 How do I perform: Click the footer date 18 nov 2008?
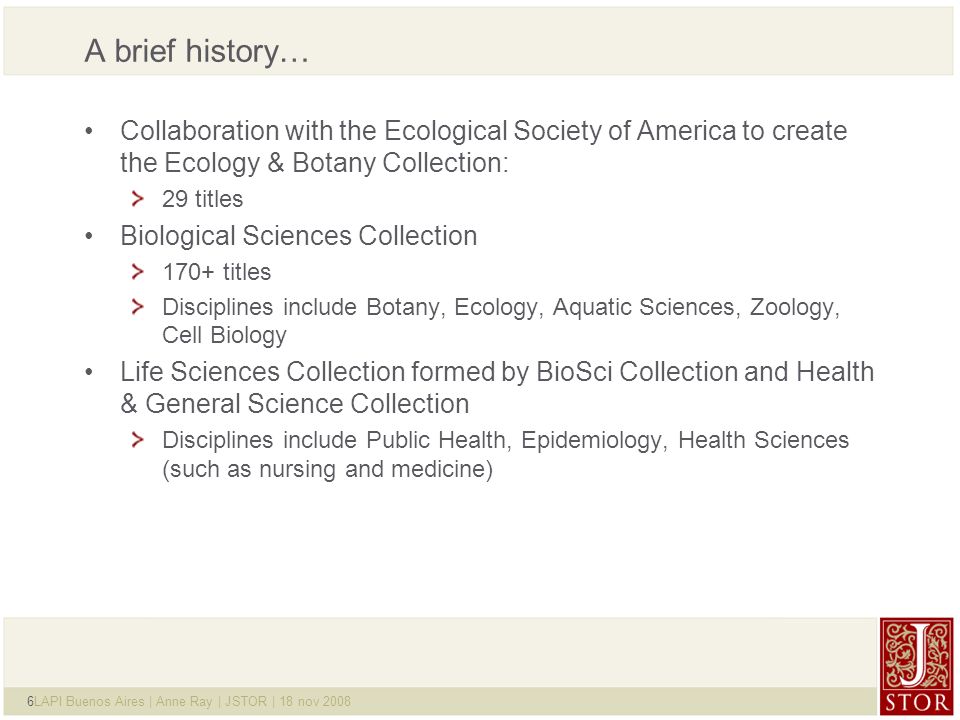pyautogui.click(x=315, y=702)
